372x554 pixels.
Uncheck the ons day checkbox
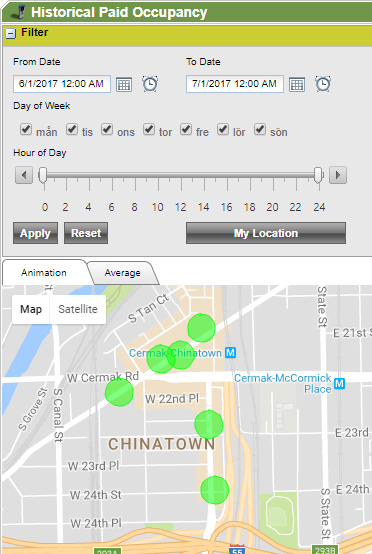(107, 129)
